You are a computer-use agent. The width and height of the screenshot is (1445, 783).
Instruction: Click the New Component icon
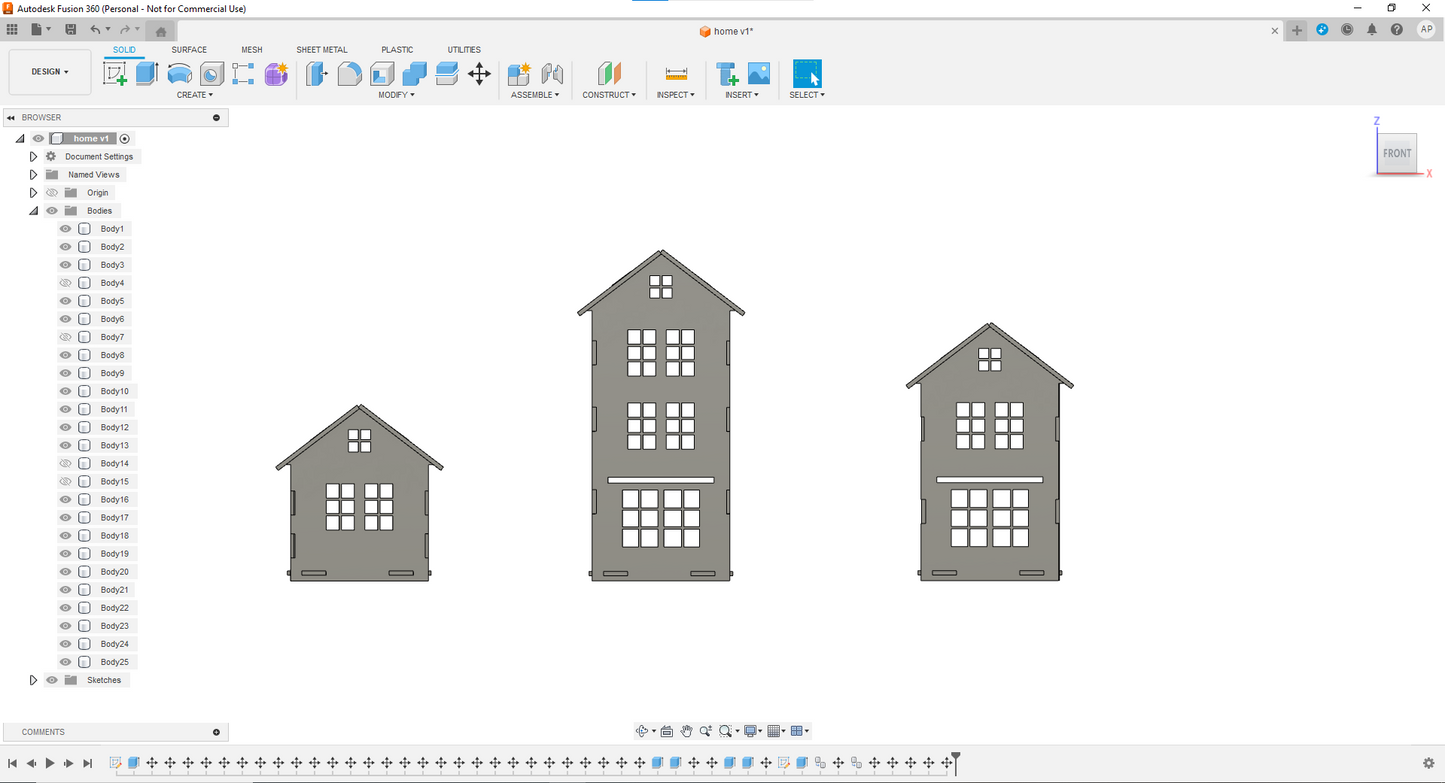click(519, 73)
